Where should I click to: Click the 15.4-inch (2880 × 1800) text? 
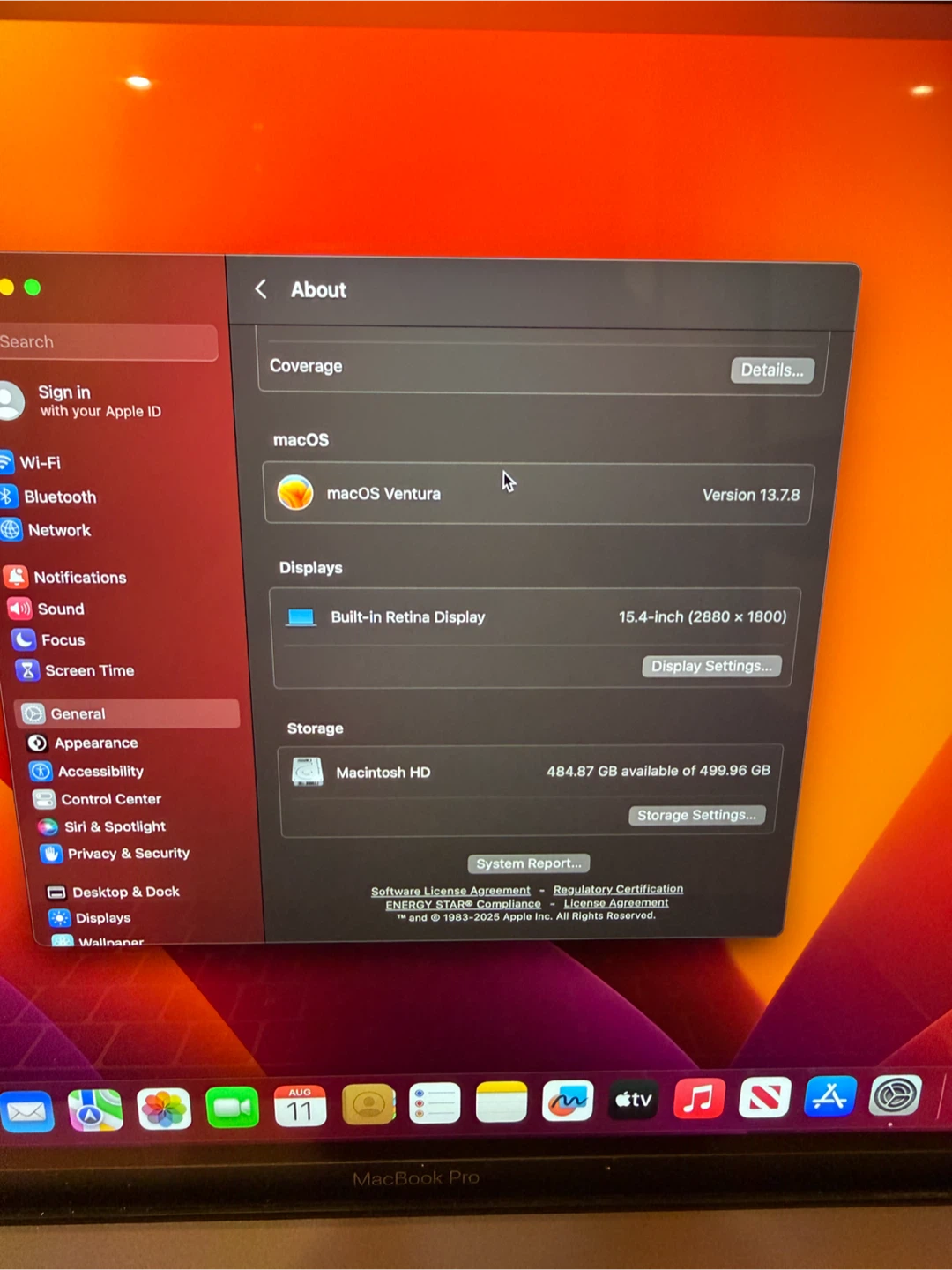703,616
